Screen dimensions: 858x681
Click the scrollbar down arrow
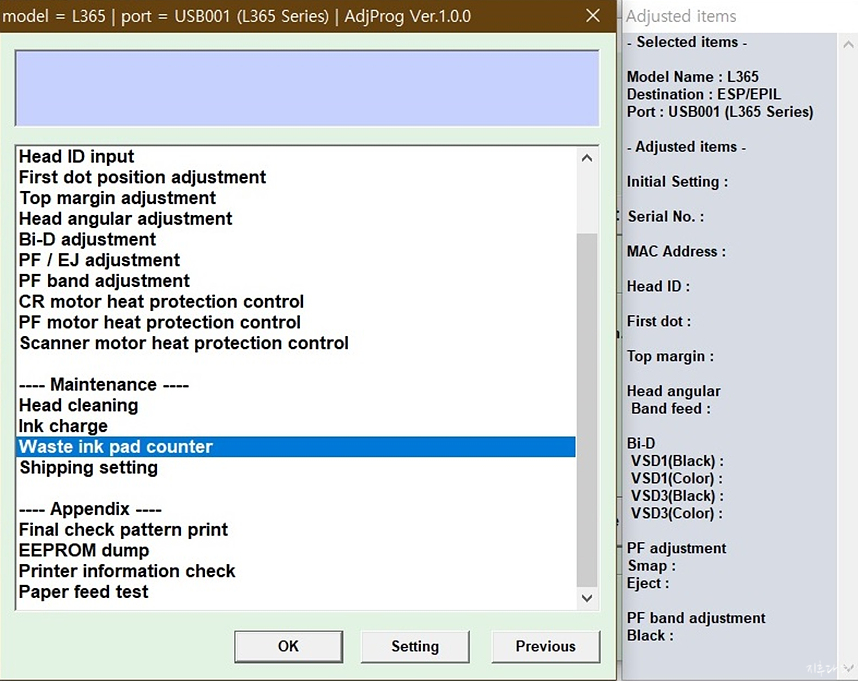pos(587,597)
